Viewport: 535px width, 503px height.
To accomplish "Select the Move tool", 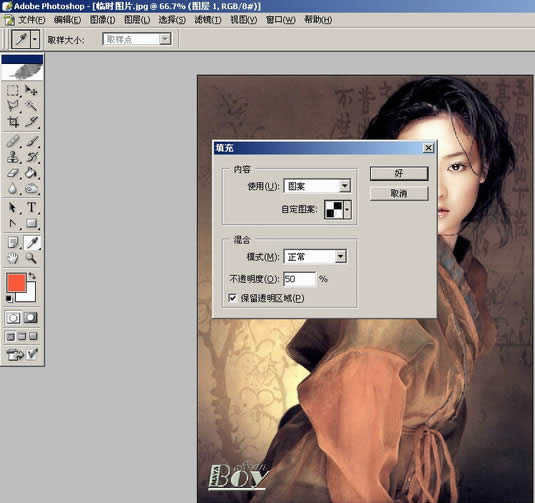I will (x=31, y=90).
